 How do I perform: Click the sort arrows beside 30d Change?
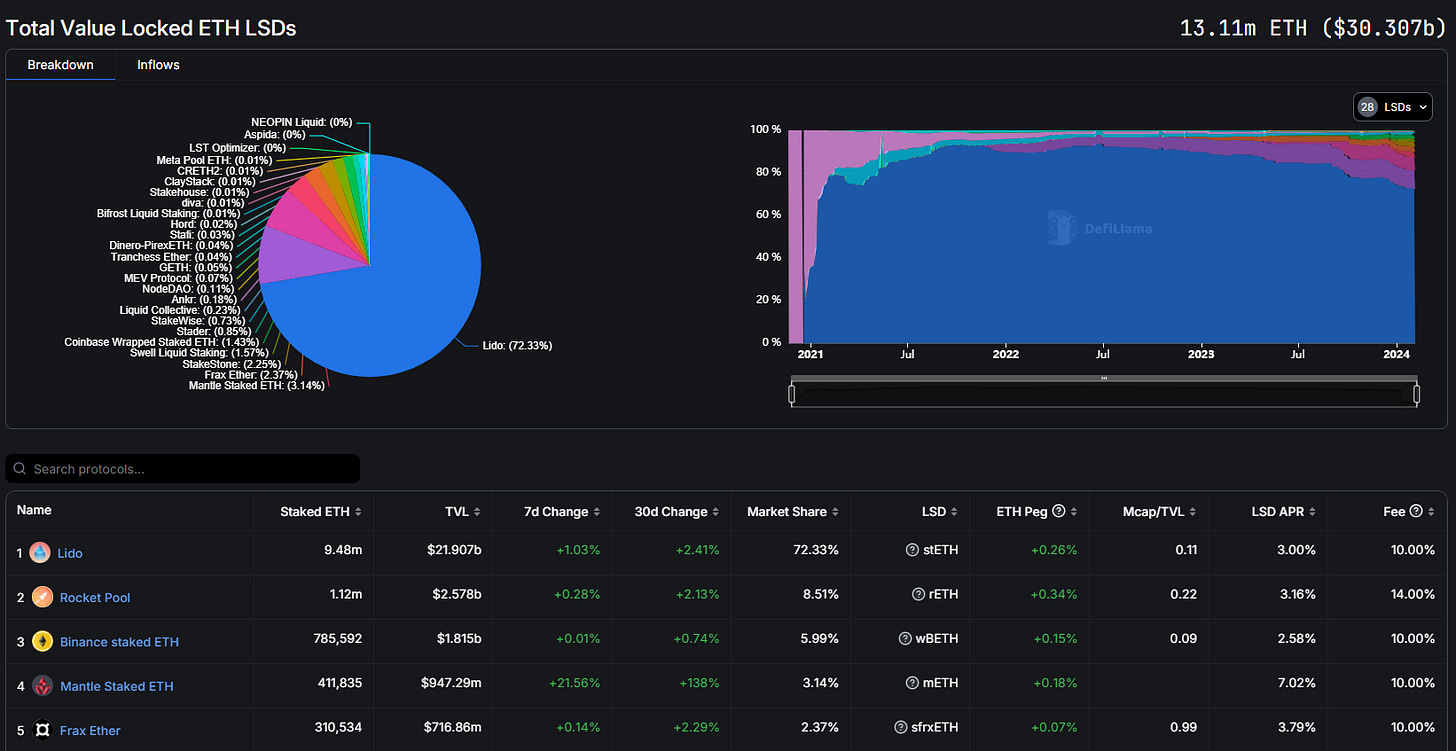click(715, 512)
